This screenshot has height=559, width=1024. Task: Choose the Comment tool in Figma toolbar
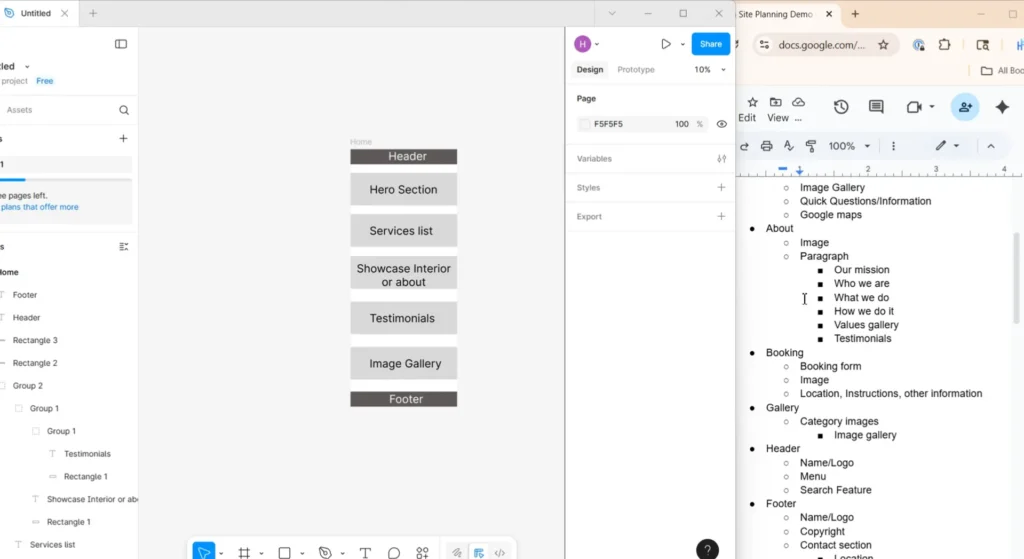pos(394,552)
